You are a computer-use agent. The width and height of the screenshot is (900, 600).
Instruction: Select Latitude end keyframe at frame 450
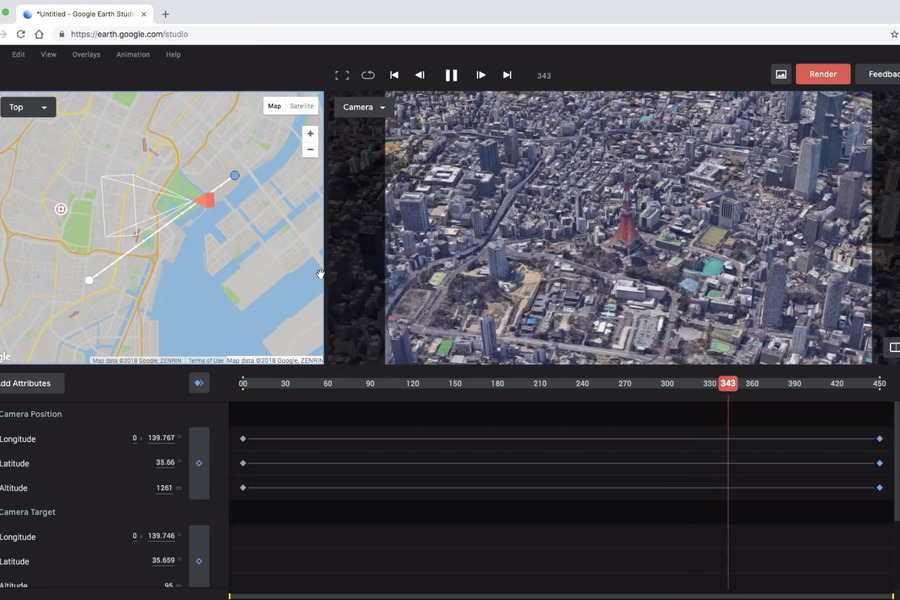pyautogui.click(x=879, y=463)
